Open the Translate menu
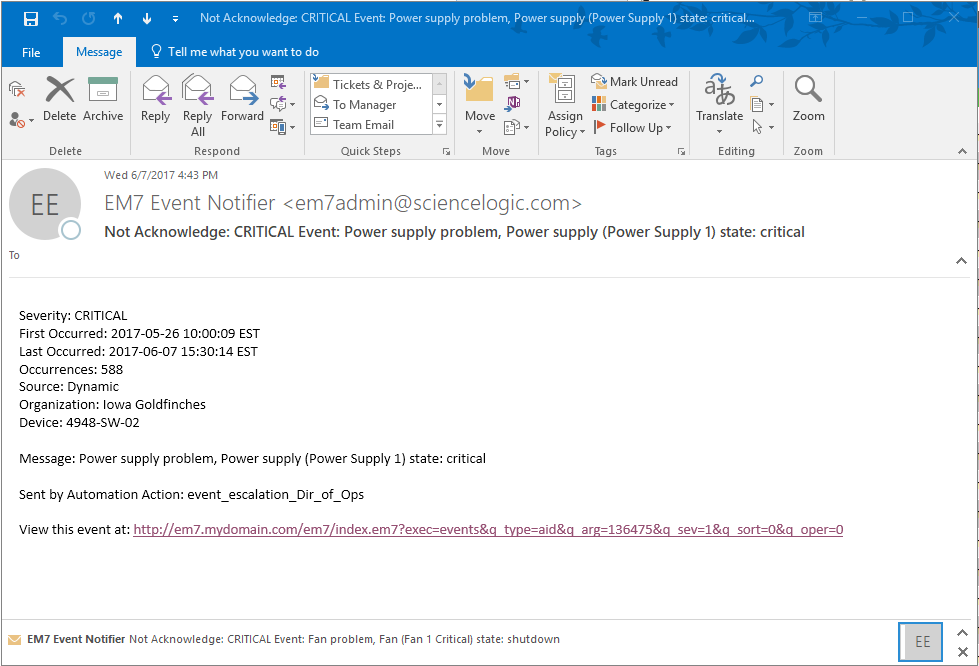Viewport: 979px width, 666px height. [719, 104]
